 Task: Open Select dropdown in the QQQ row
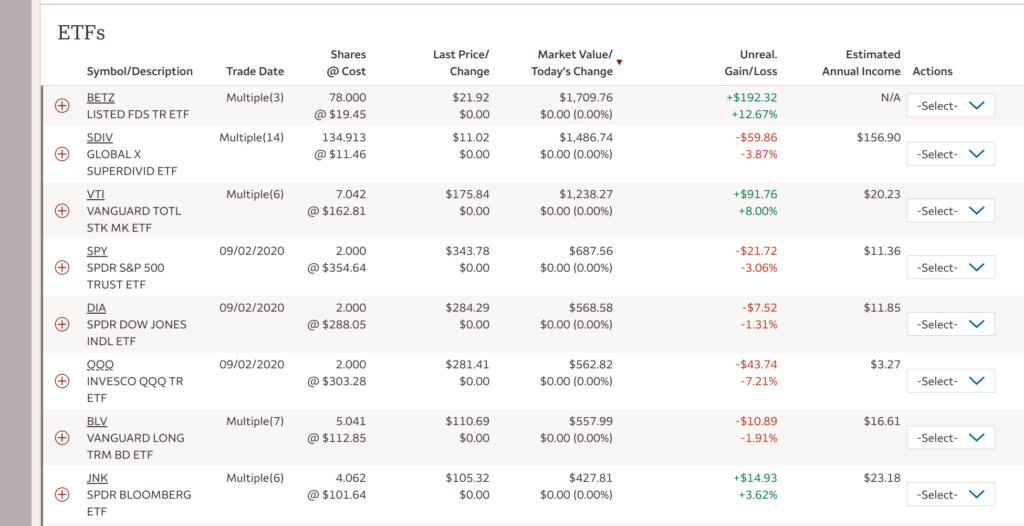point(950,381)
